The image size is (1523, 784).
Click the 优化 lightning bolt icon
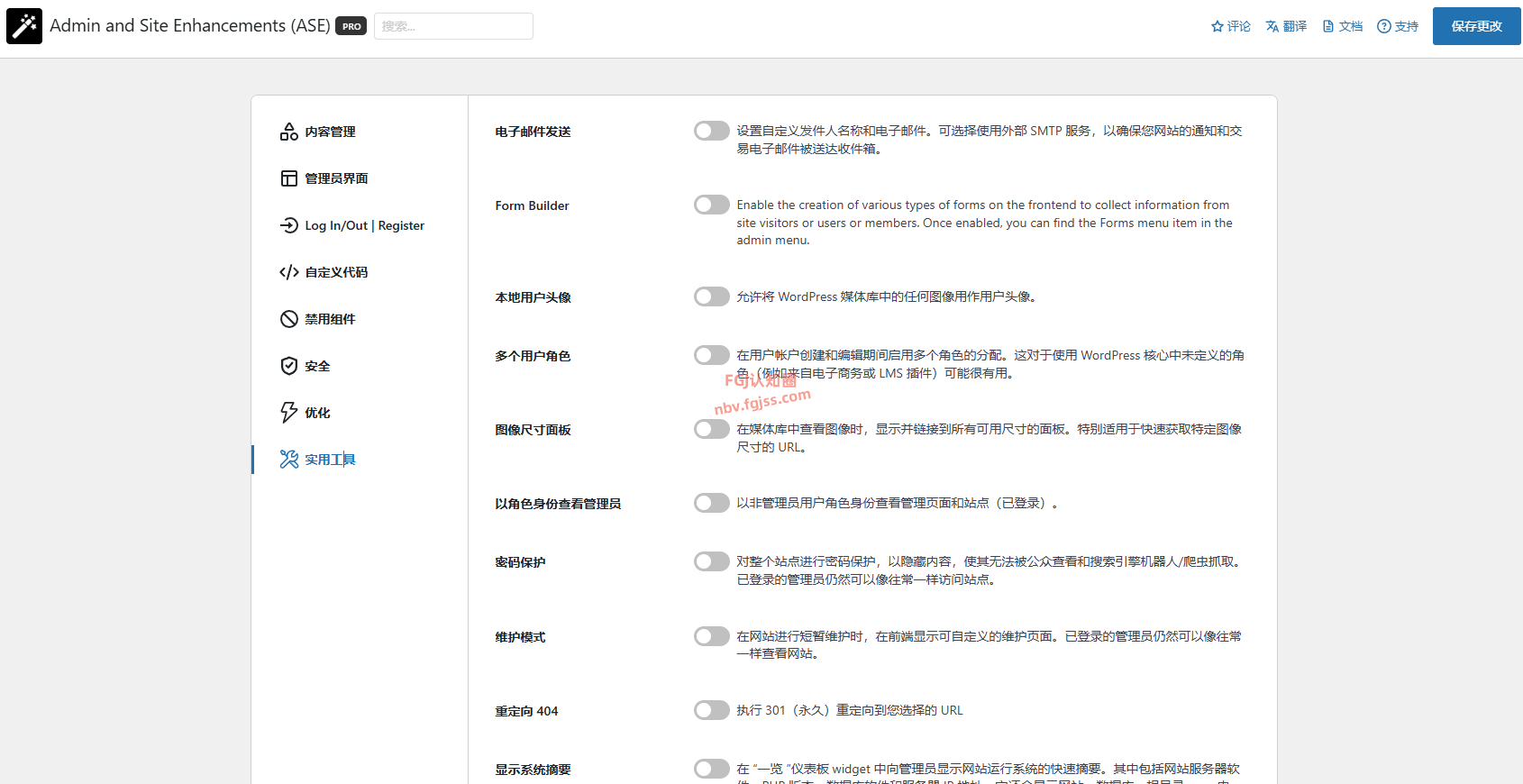click(x=289, y=413)
